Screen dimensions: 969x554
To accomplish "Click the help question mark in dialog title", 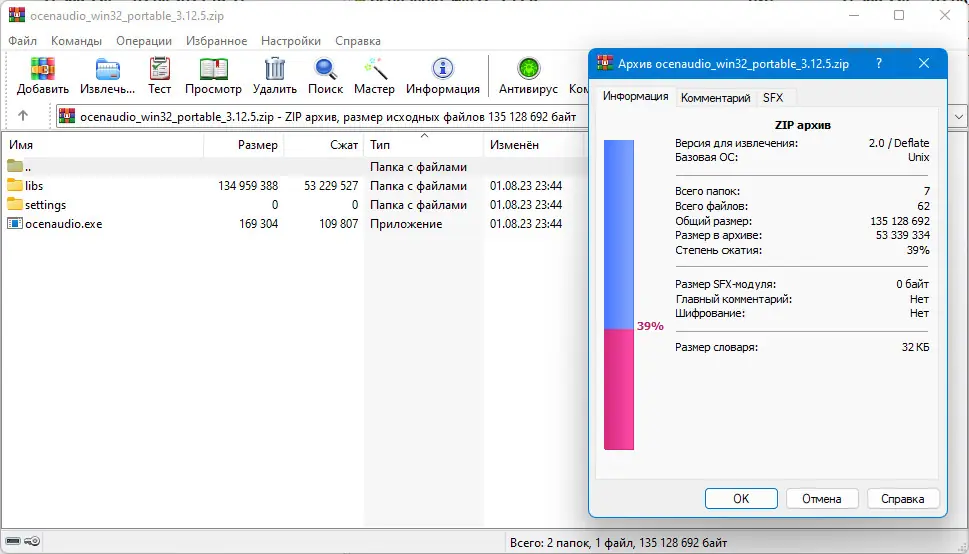I will tap(879, 63).
